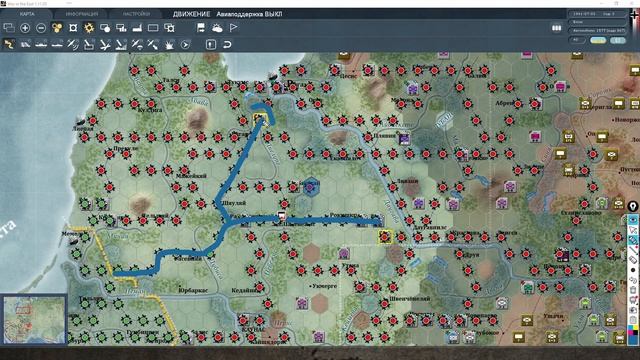Click the date and turn field

pyautogui.click(x=598, y=14)
